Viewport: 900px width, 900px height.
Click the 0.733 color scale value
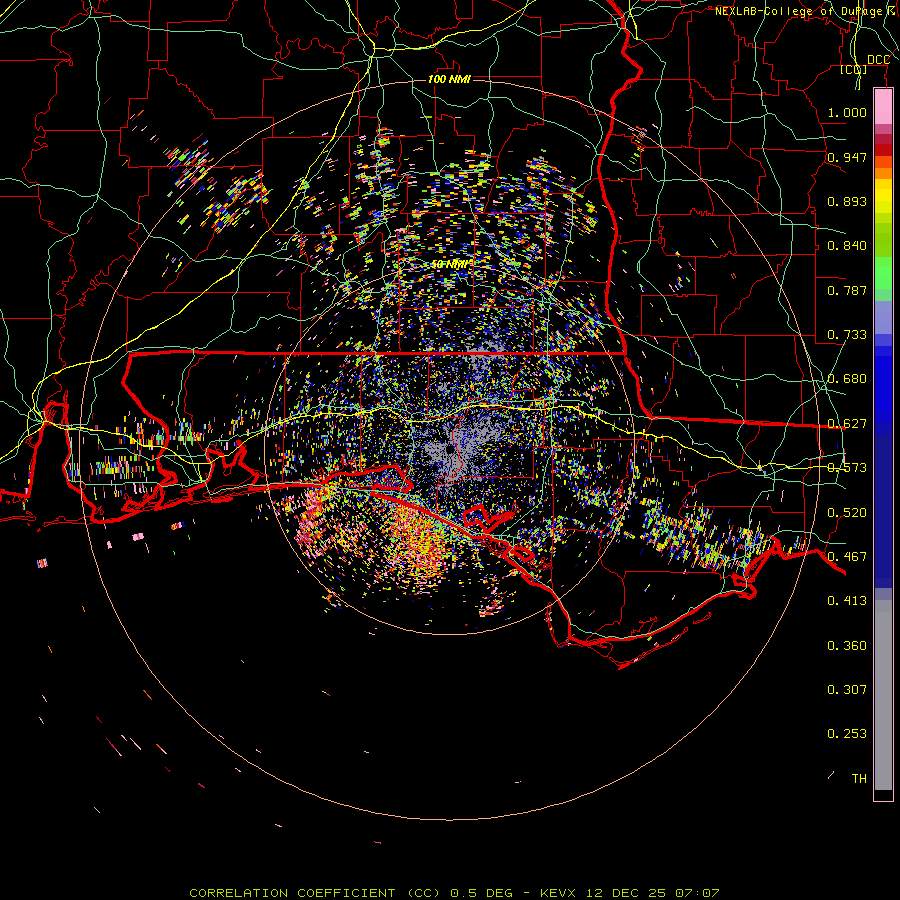pos(847,335)
